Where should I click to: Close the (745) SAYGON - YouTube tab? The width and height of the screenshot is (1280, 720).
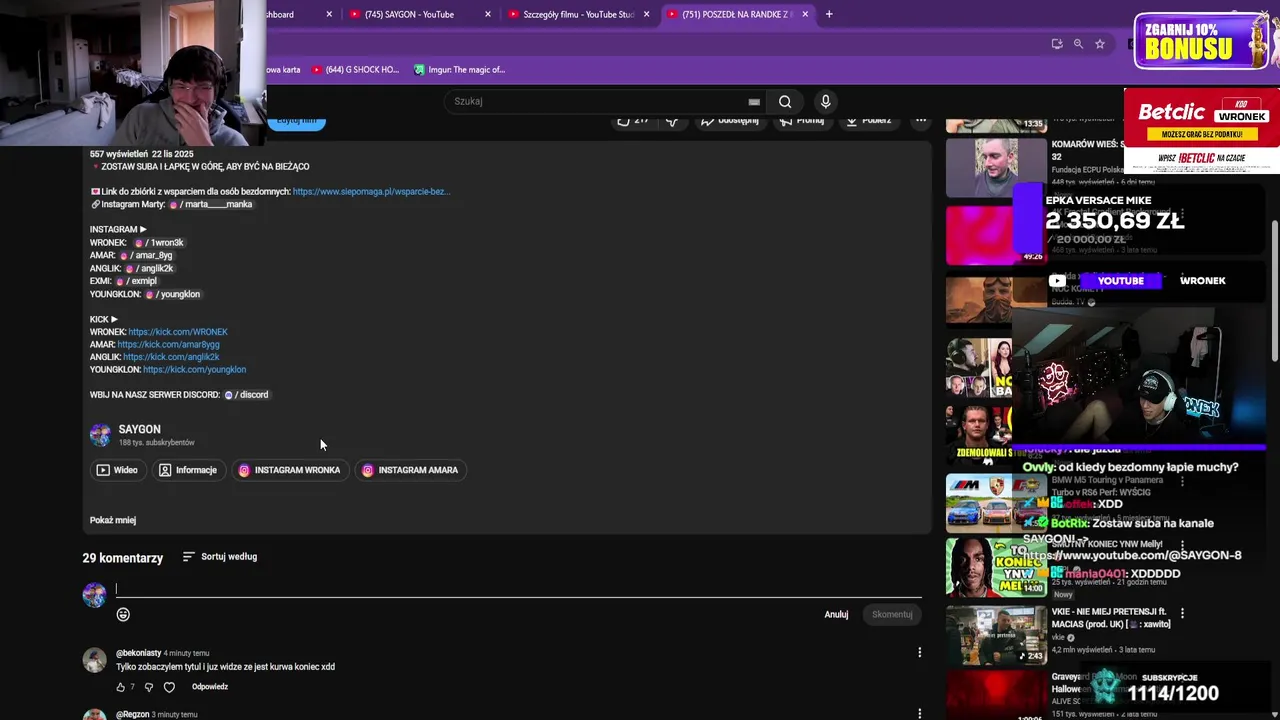click(488, 14)
